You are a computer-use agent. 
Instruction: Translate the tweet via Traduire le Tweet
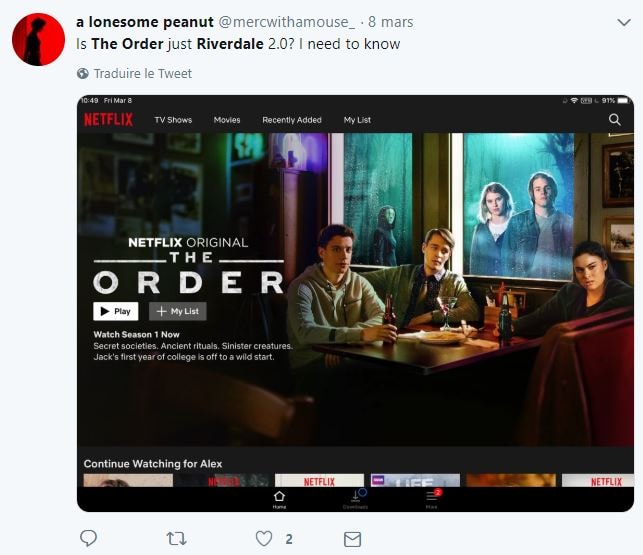pyautogui.click(x=143, y=73)
